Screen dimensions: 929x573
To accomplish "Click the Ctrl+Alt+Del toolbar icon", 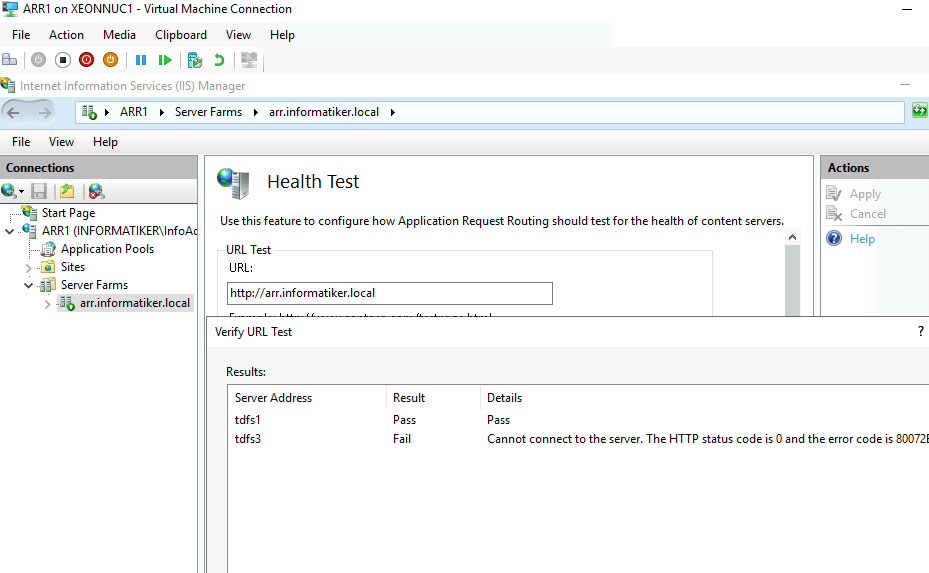I will pos(9,60).
